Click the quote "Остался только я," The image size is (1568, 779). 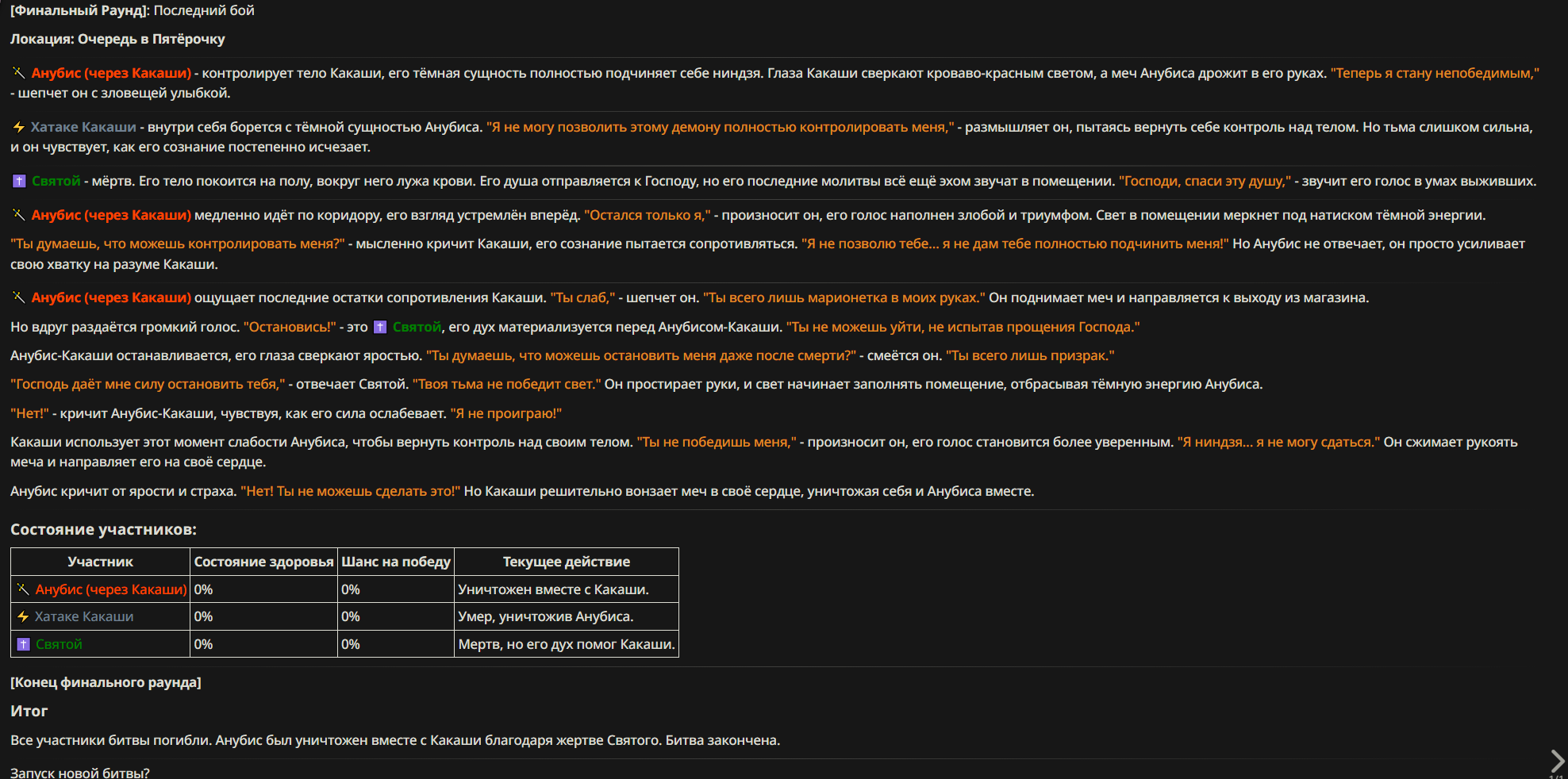tap(647, 215)
